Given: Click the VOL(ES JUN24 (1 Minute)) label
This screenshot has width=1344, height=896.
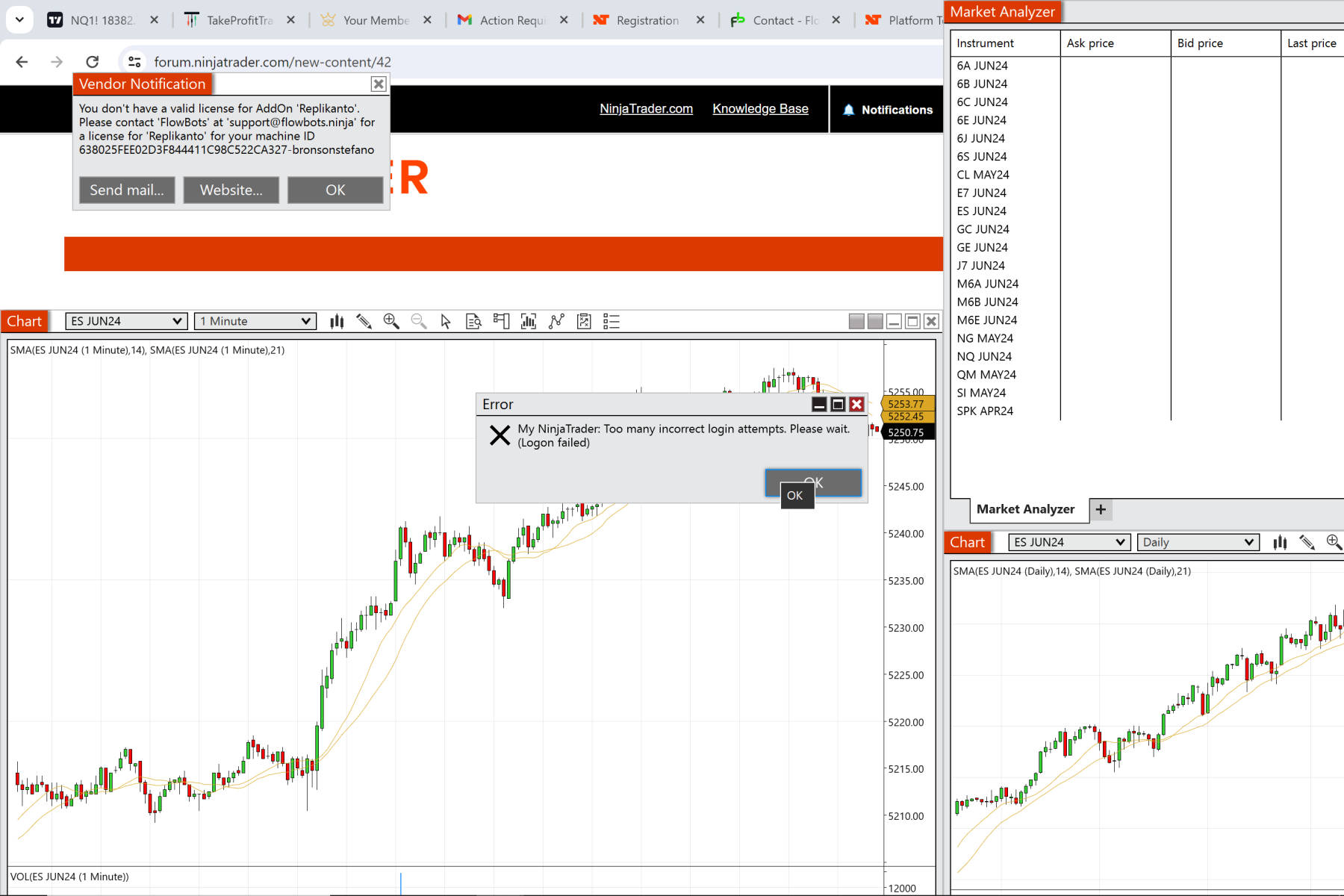Looking at the screenshot, I should click(x=69, y=877).
